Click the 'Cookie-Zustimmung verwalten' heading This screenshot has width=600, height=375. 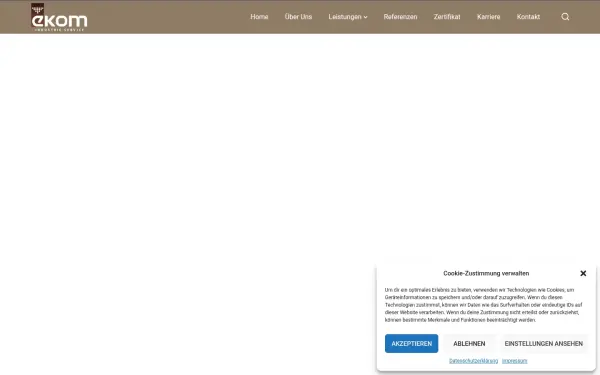[486, 273]
